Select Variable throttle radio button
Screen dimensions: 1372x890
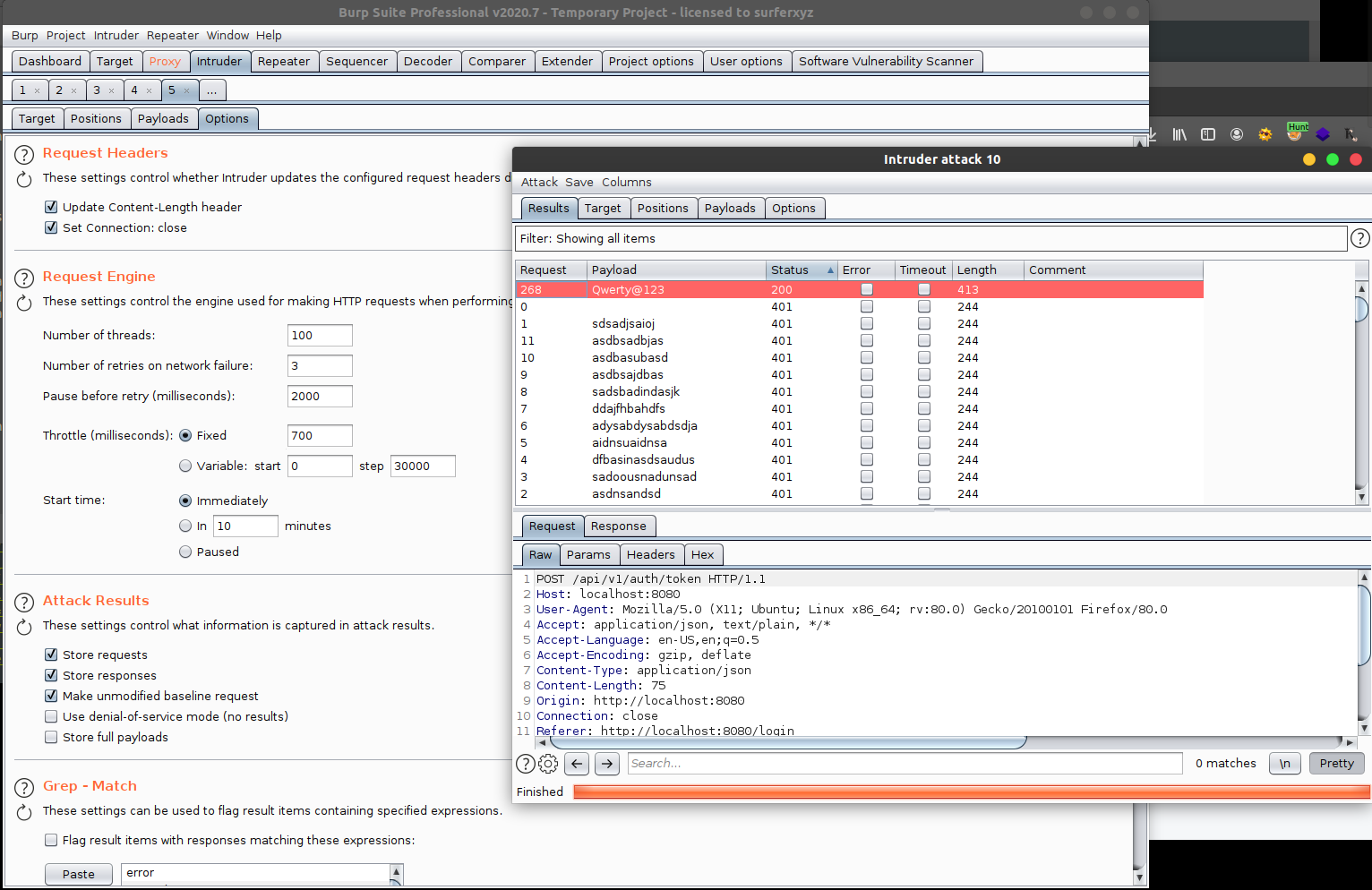coord(185,466)
